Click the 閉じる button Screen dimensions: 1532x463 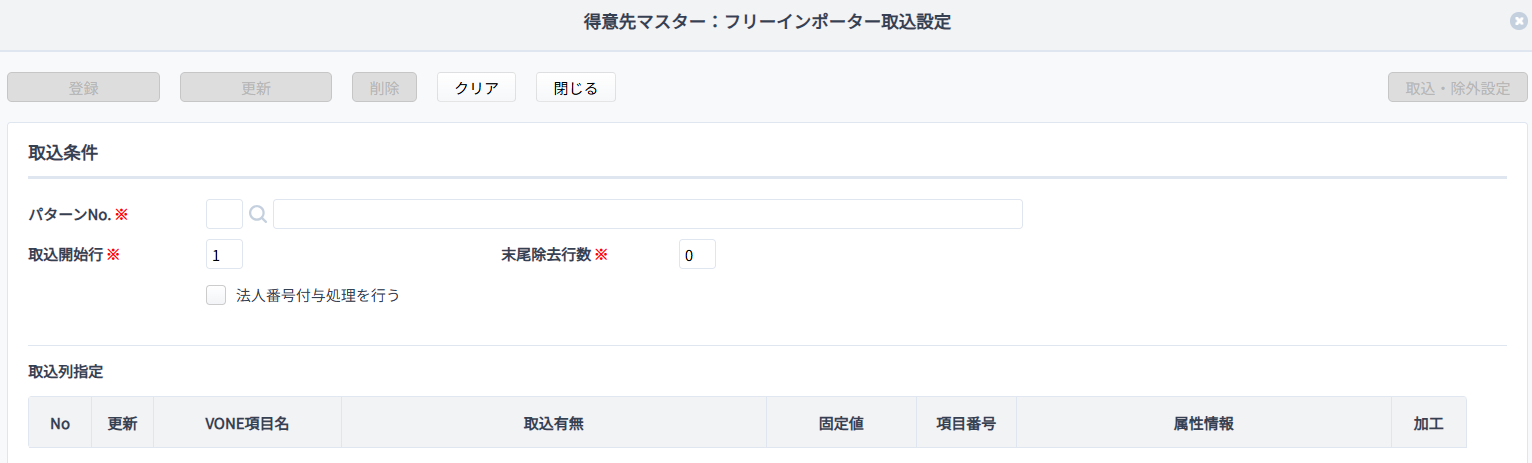576,87
